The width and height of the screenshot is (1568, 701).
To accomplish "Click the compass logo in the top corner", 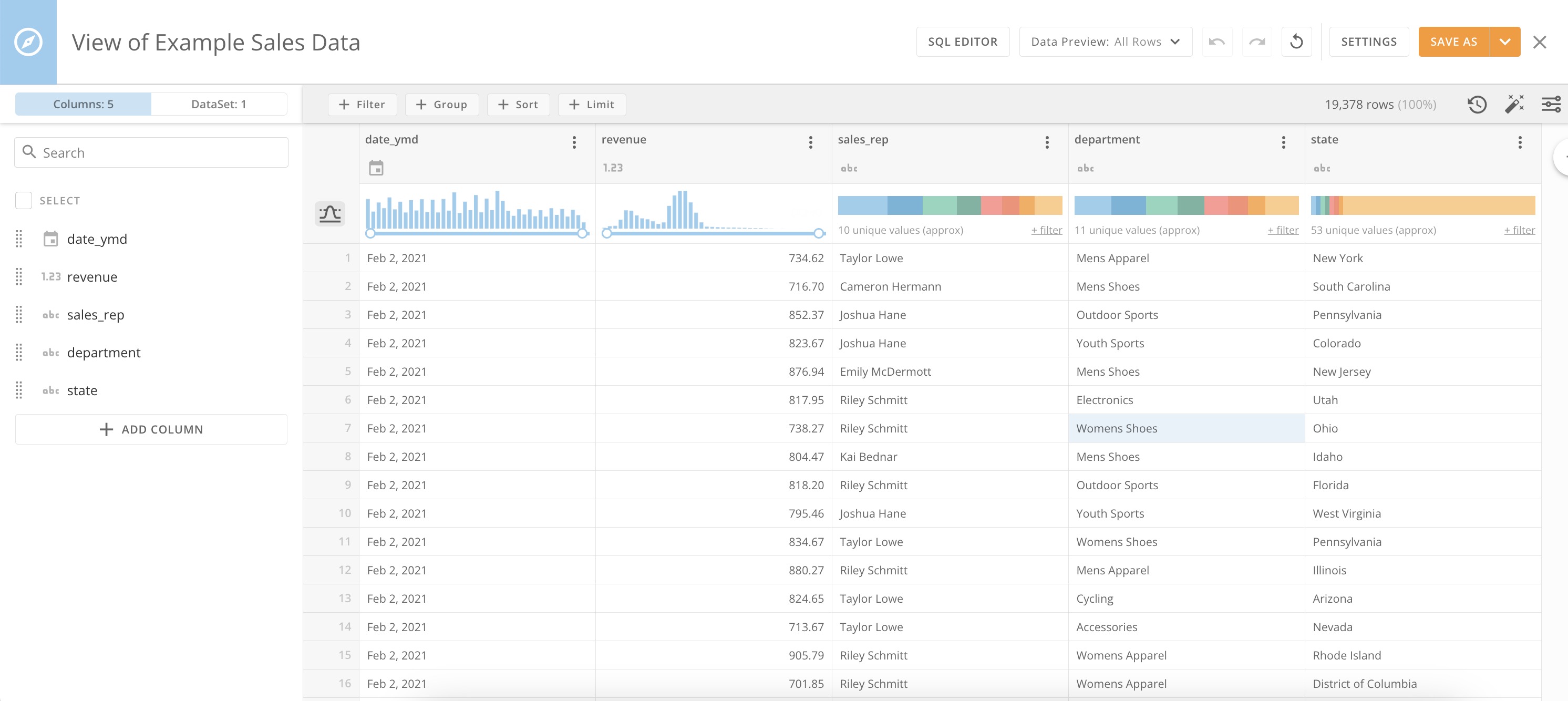I will tap(27, 42).
